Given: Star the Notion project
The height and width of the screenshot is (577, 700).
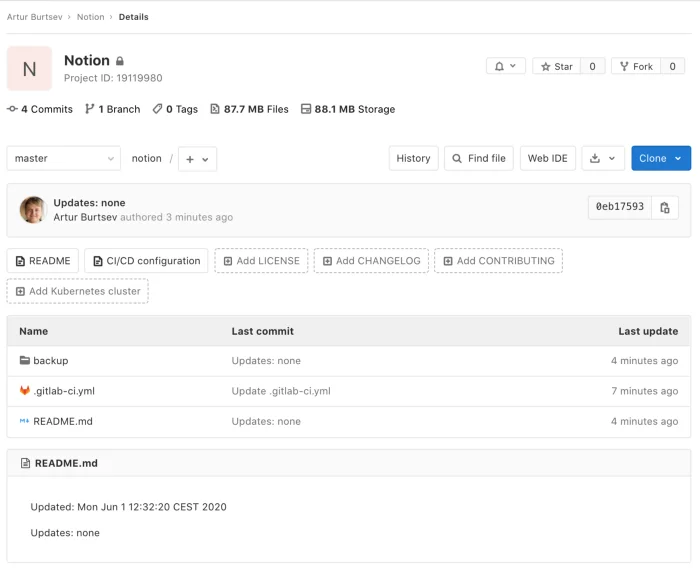Looking at the screenshot, I should tap(557, 66).
